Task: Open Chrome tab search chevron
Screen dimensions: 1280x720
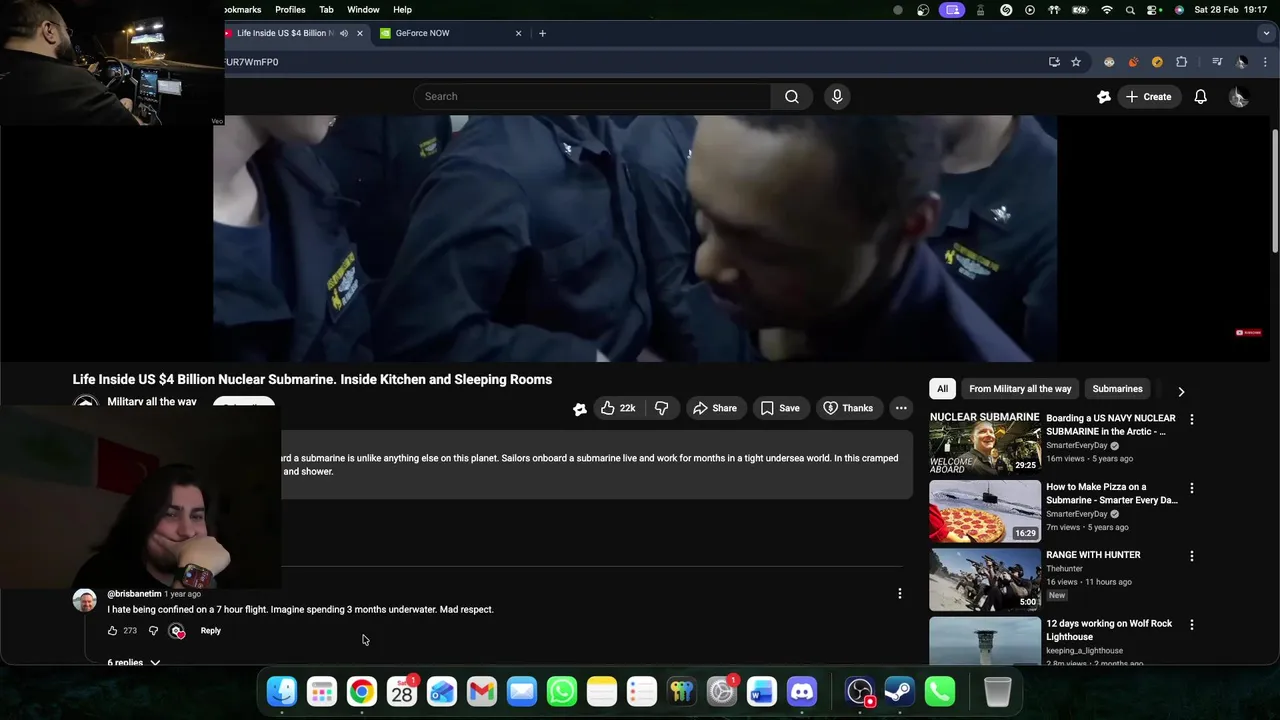Action: pyautogui.click(x=1266, y=33)
